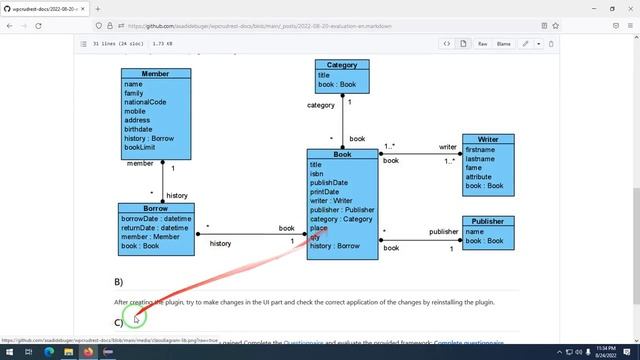
Task: Open the Windows Start menu
Action: click(9, 352)
